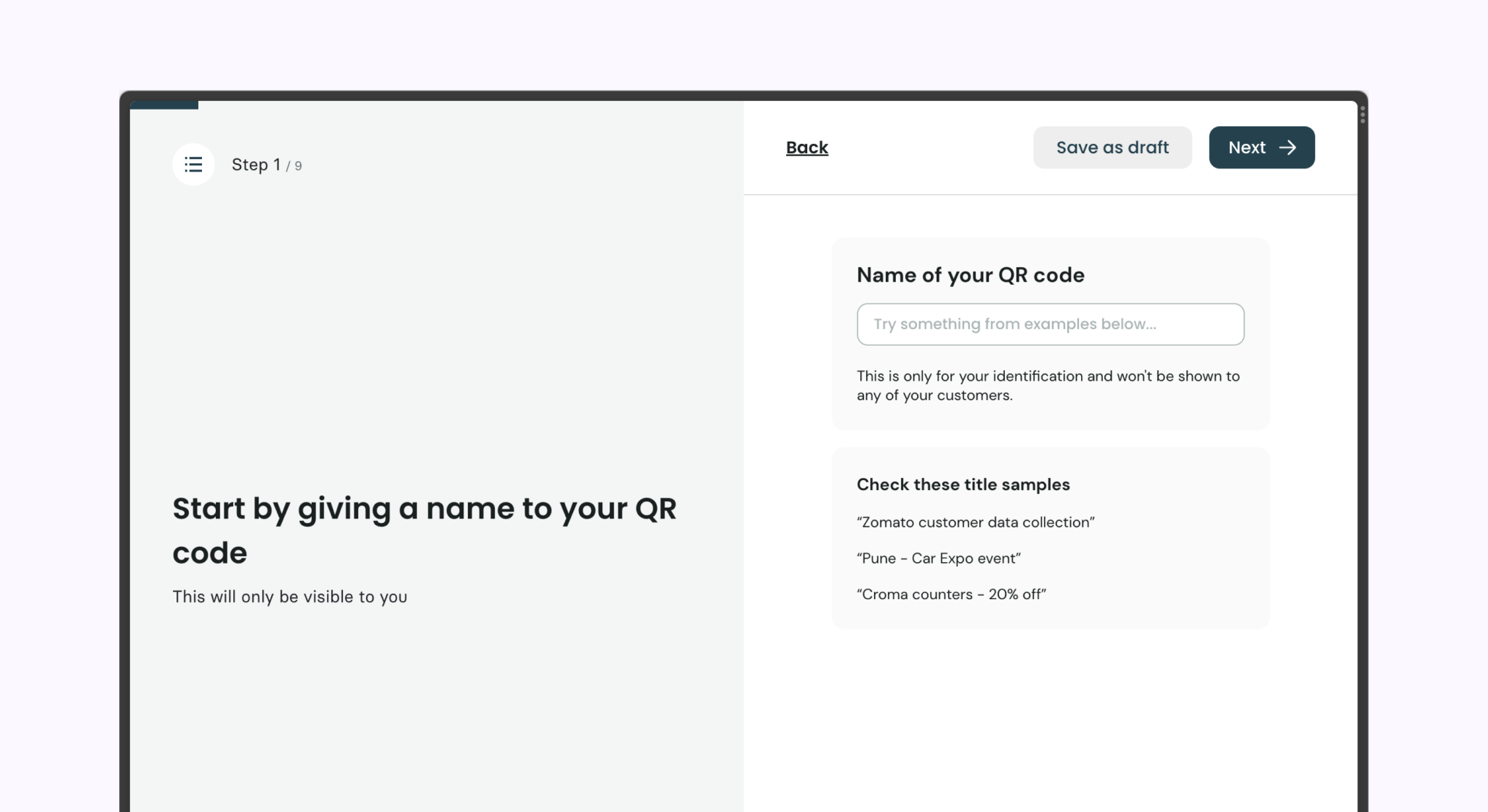Click the Step 1 / 9 indicator text

[x=267, y=165]
